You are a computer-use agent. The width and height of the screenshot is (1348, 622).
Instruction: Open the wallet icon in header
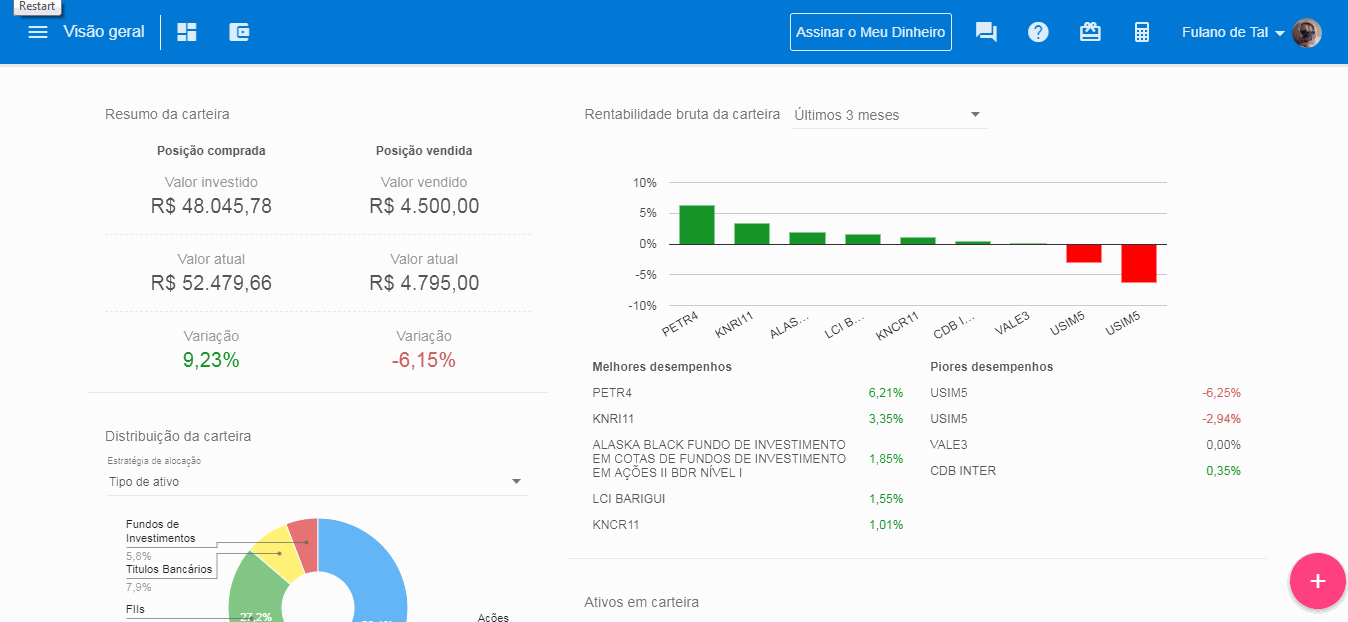[239, 32]
